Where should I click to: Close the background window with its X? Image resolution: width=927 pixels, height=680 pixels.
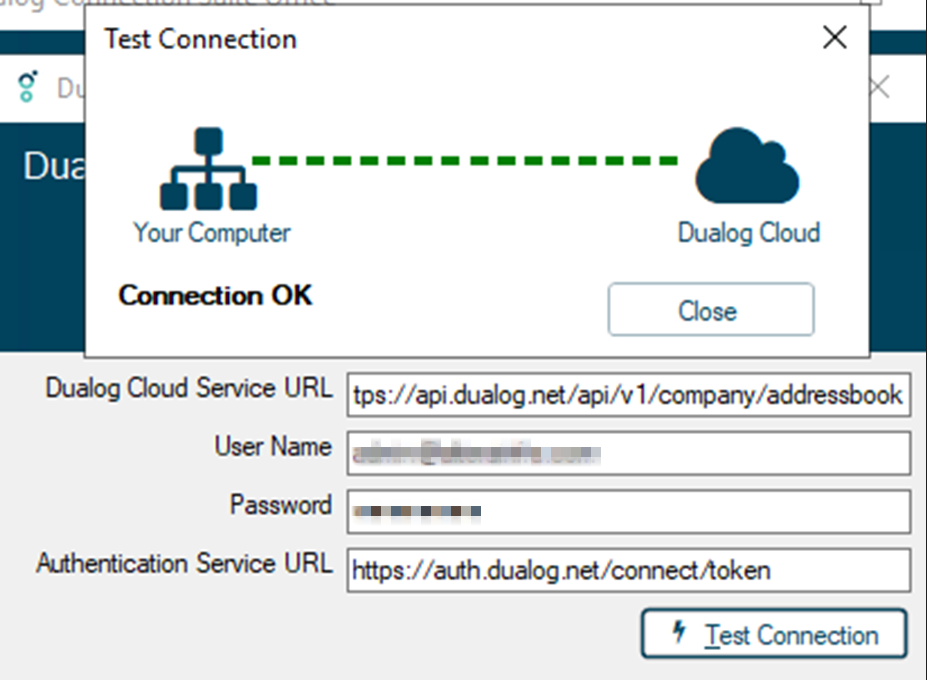[x=880, y=88]
